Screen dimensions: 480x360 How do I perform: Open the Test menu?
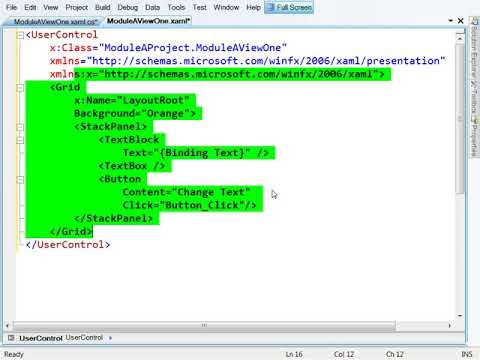click(199, 7)
